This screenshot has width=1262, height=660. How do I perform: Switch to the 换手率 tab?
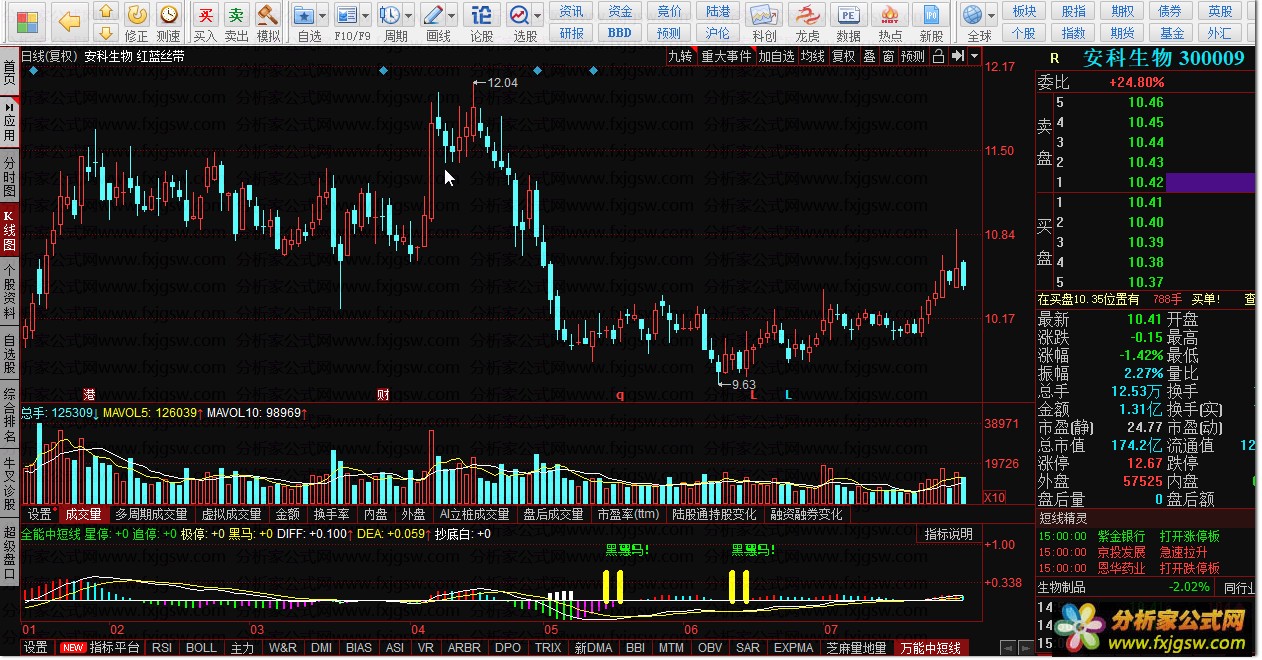(x=331, y=514)
